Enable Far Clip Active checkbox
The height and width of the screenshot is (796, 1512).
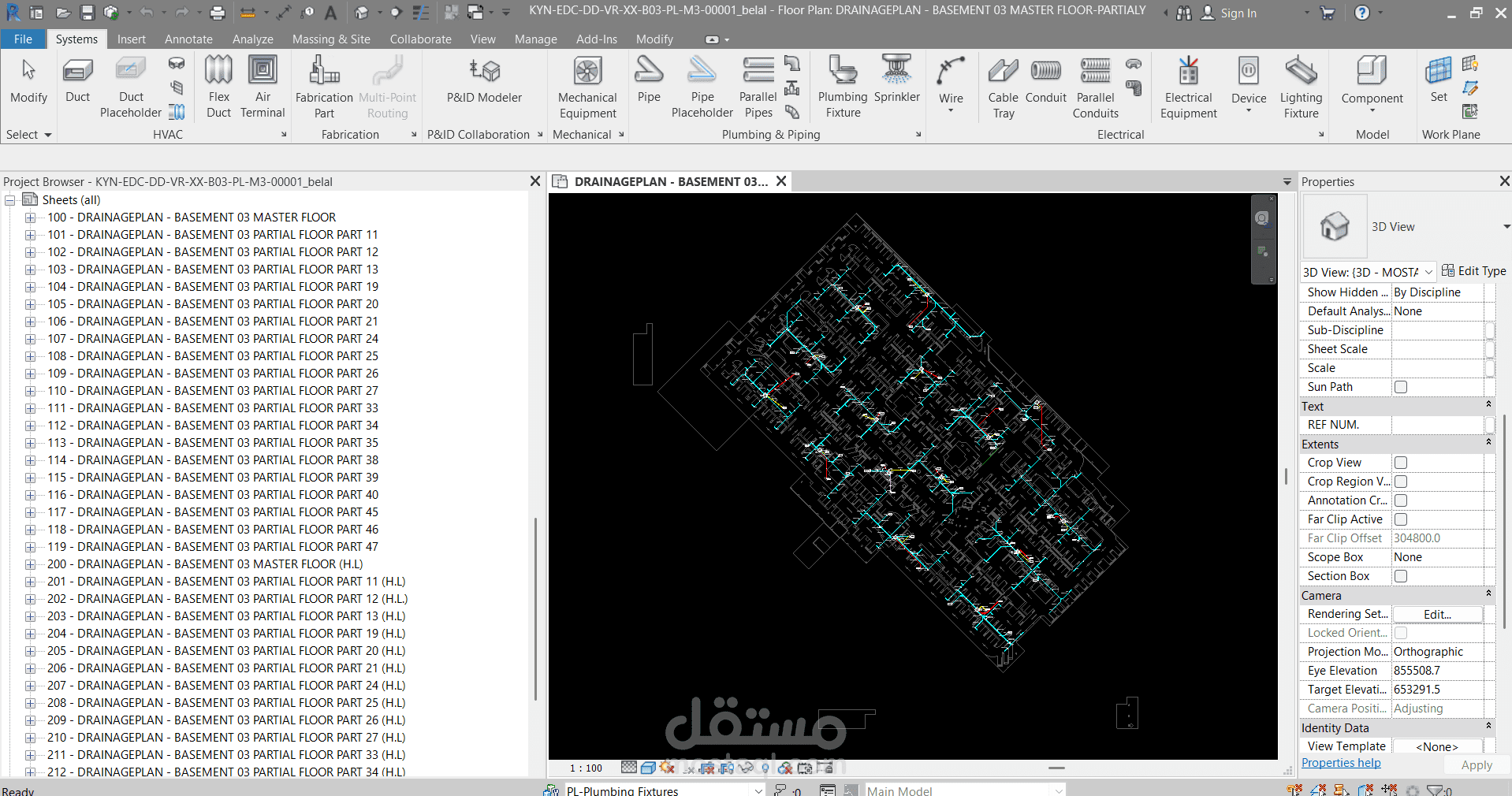[1401, 519]
